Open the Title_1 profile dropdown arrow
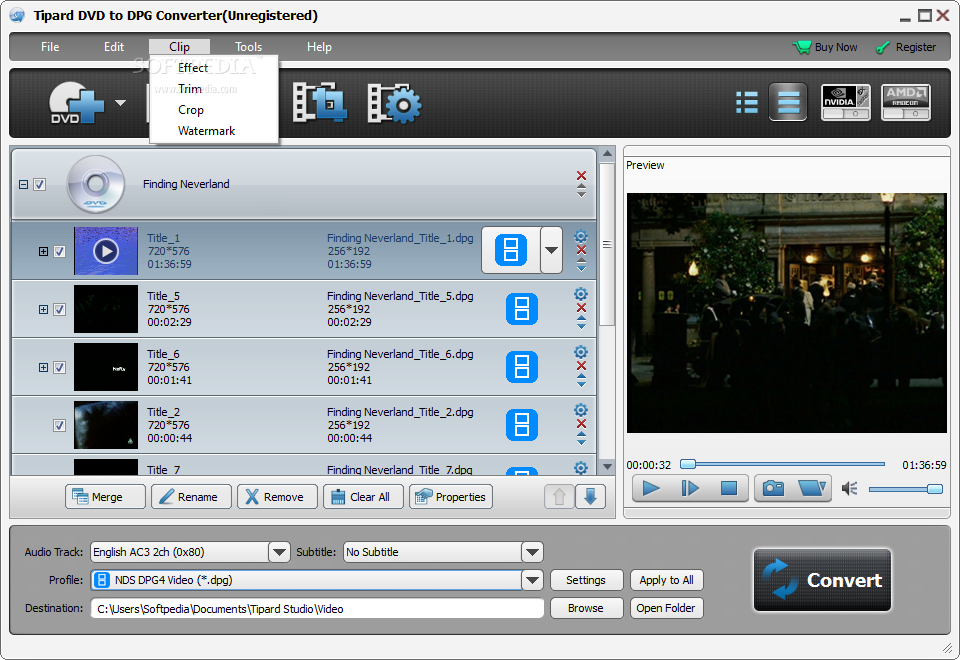The image size is (960, 660). click(x=551, y=250)
